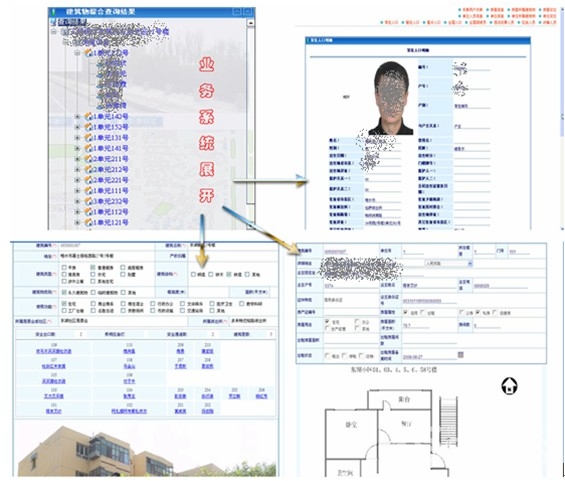Click the house icon beside 1单元142号
The image size is (565, 481).
click(x=88, y=116)
